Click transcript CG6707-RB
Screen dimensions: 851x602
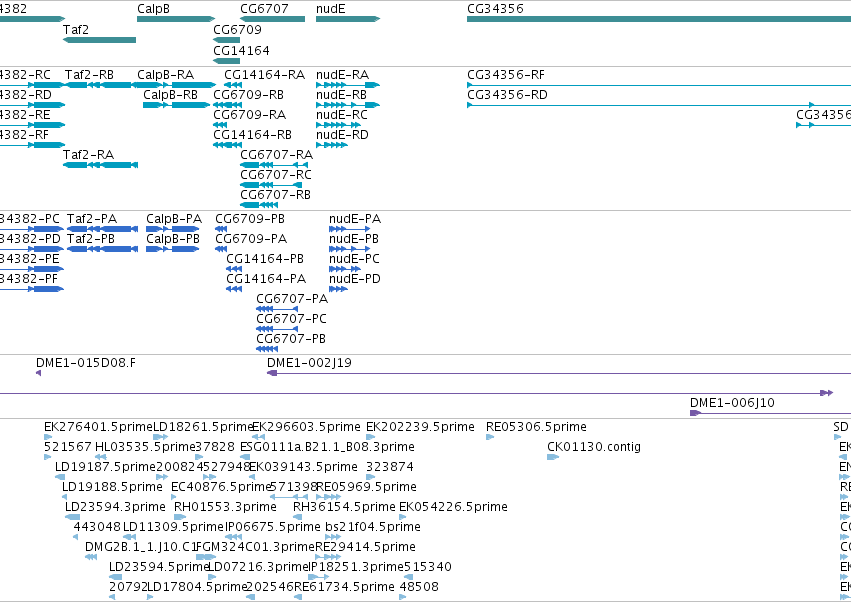[x=259, y=205]
